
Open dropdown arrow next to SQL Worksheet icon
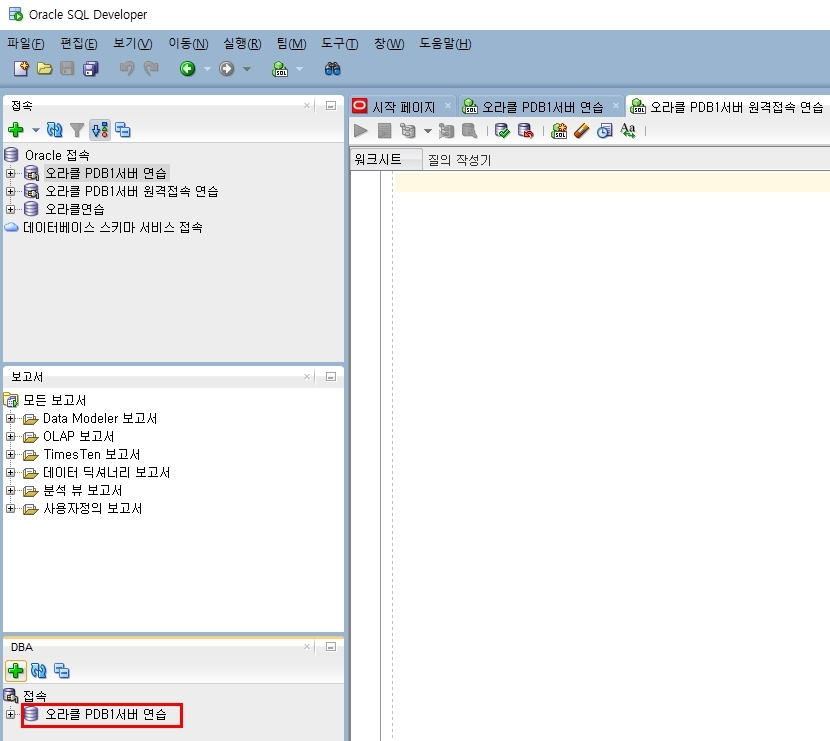pos(299,69)
